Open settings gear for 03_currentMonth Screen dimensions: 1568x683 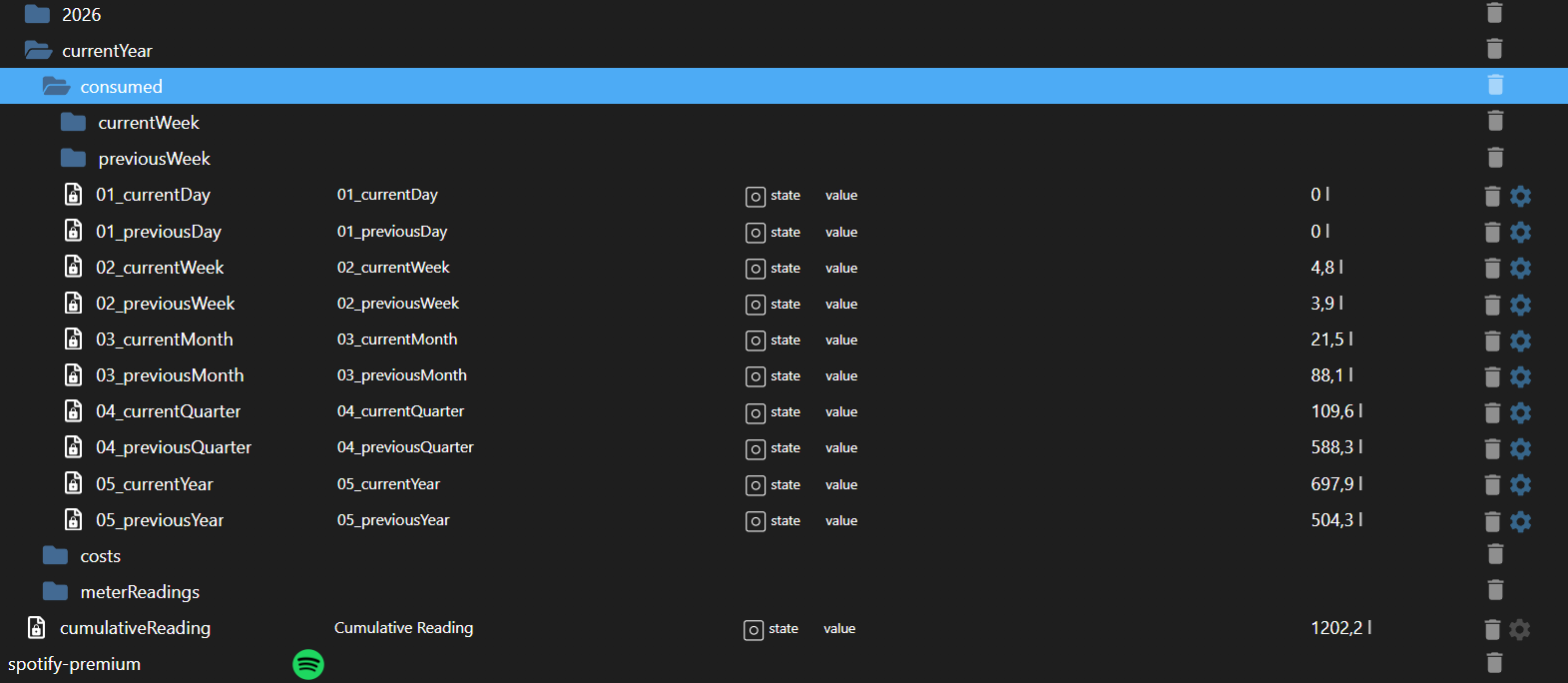tap(1520, 341)
